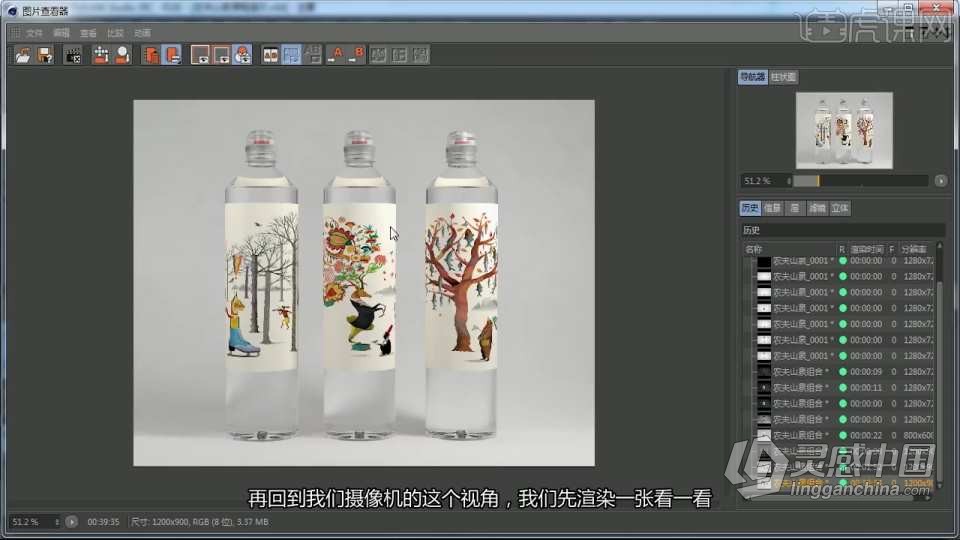Click the stepper arrows beside status zoom field
This screenshot has height=540, width=960.
(57, 522)
